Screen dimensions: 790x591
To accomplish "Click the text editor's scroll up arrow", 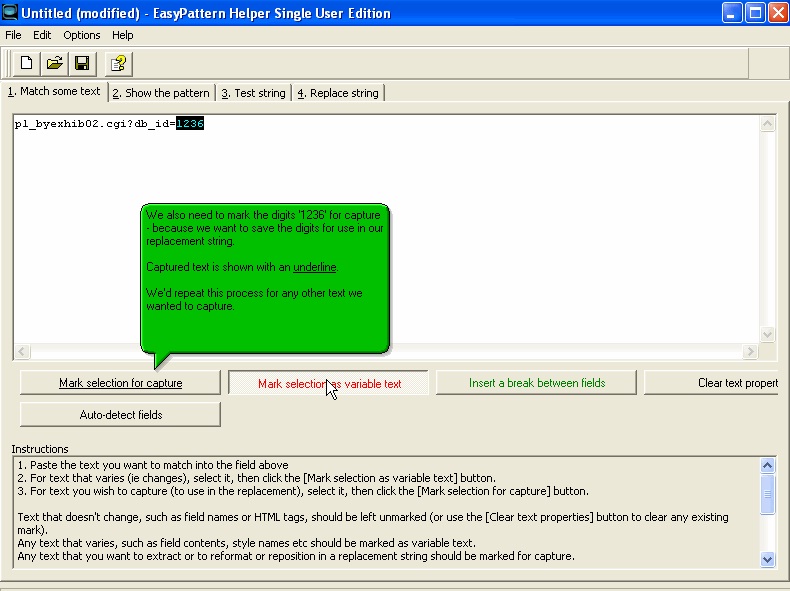I will coord(767,123).
